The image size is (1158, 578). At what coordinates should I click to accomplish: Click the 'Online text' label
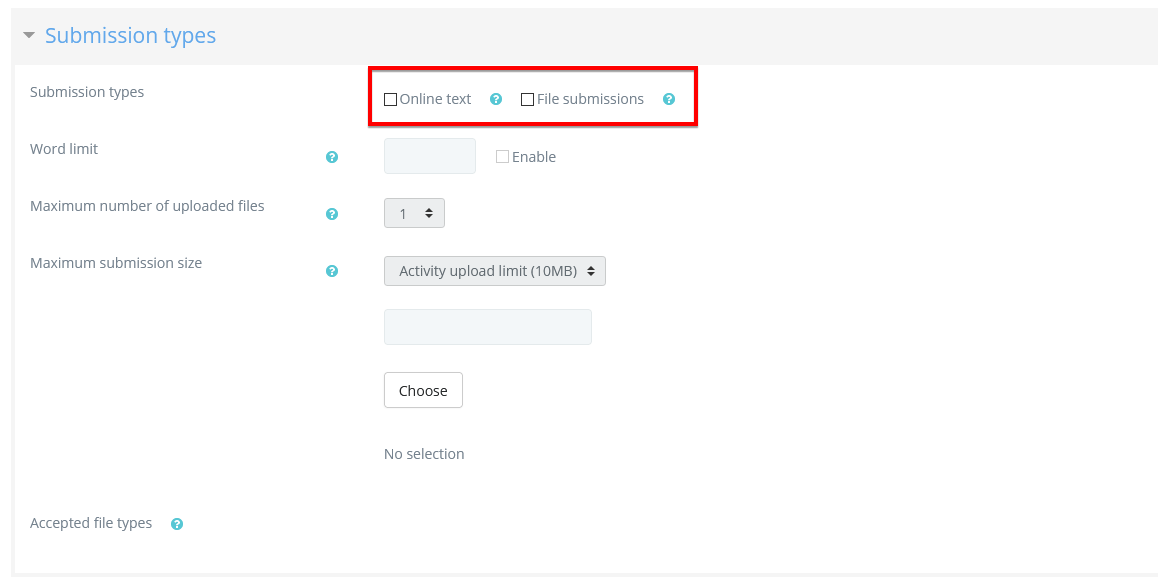coord(435,99)
